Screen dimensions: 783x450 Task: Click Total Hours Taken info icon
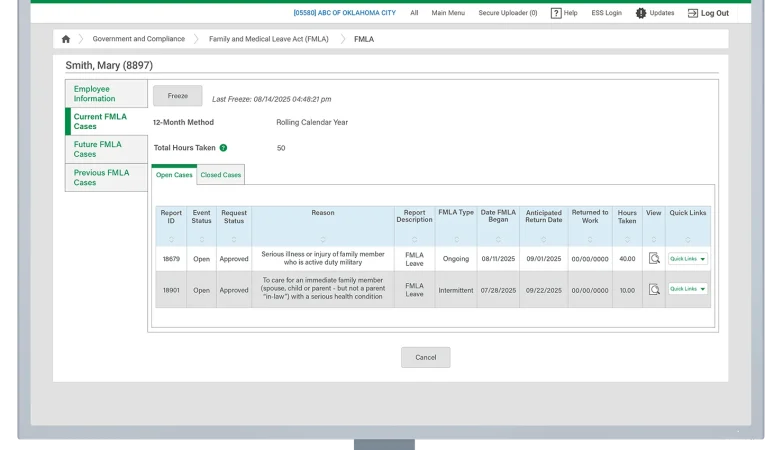(223, 148)
